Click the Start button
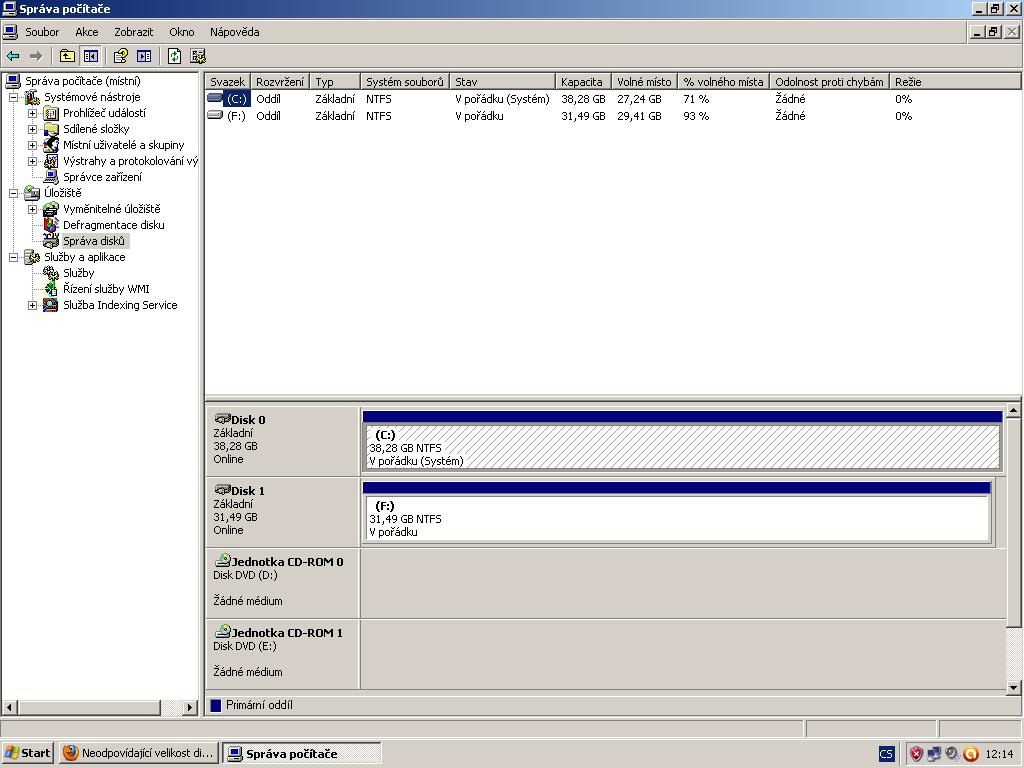The height and width of the screenshot is (768, 1024). click(28, 753)
